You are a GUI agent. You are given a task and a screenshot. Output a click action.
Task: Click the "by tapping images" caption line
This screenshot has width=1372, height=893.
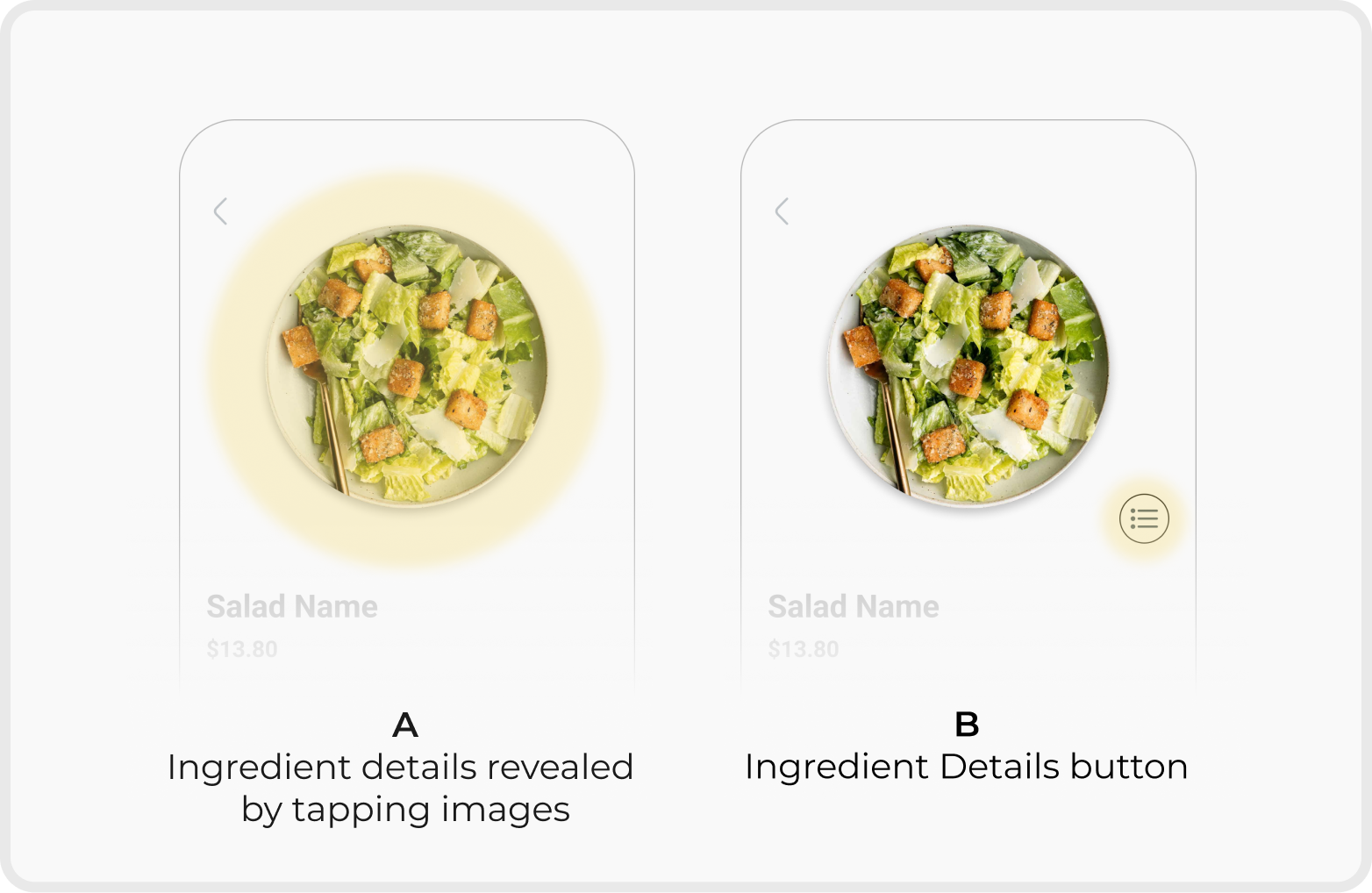pyautogui.click(x=405, y=809)
